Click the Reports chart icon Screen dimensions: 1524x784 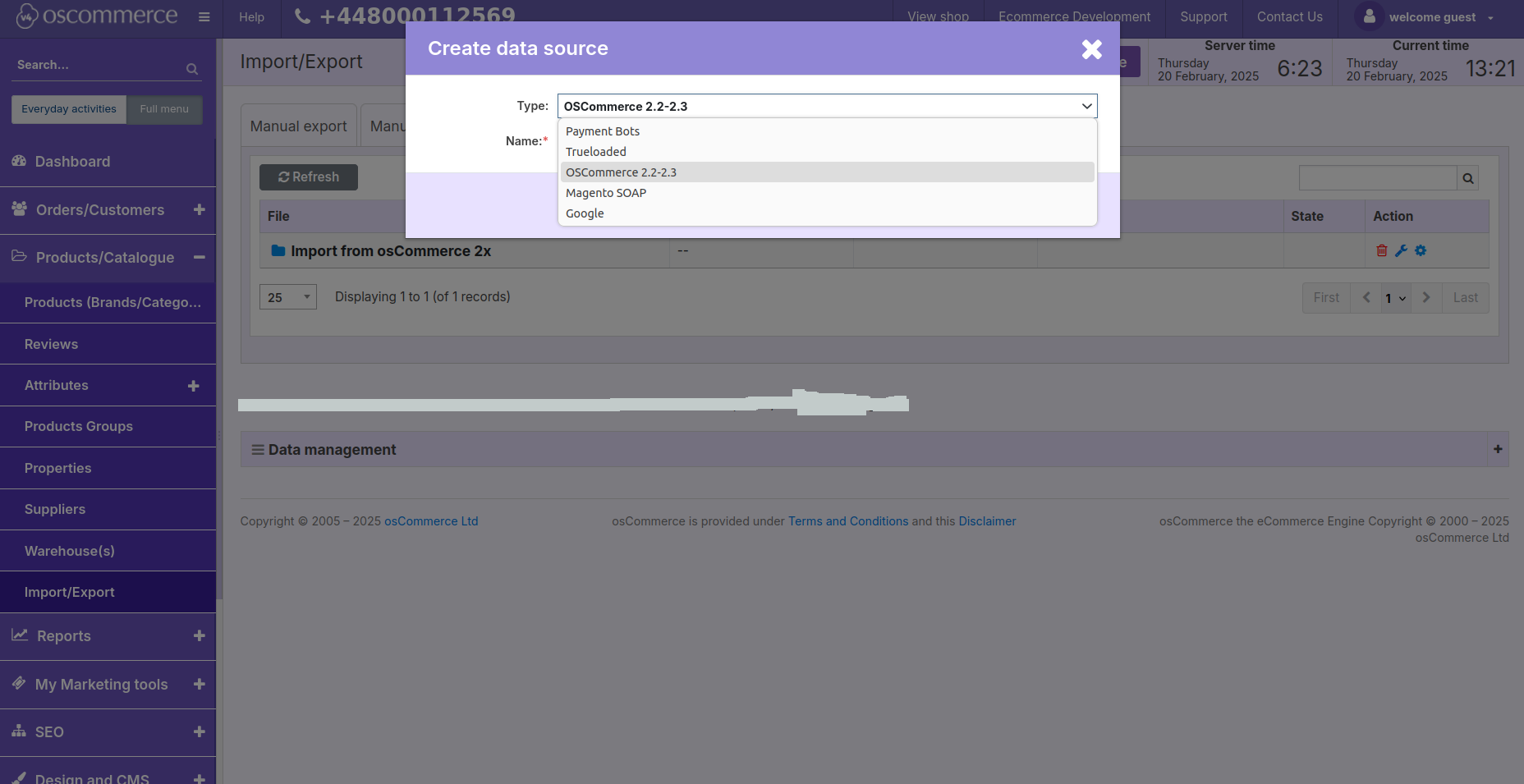coord(20,635)
